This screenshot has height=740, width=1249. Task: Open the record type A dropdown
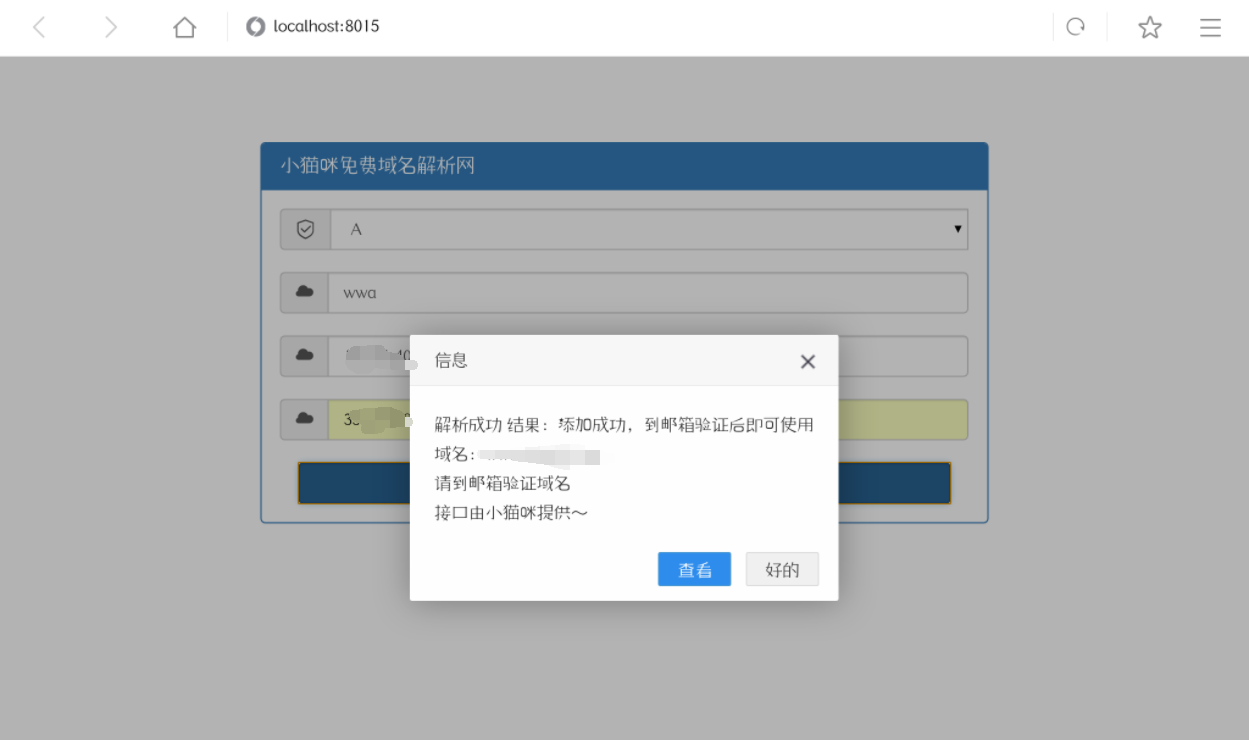tap(959, 229)
